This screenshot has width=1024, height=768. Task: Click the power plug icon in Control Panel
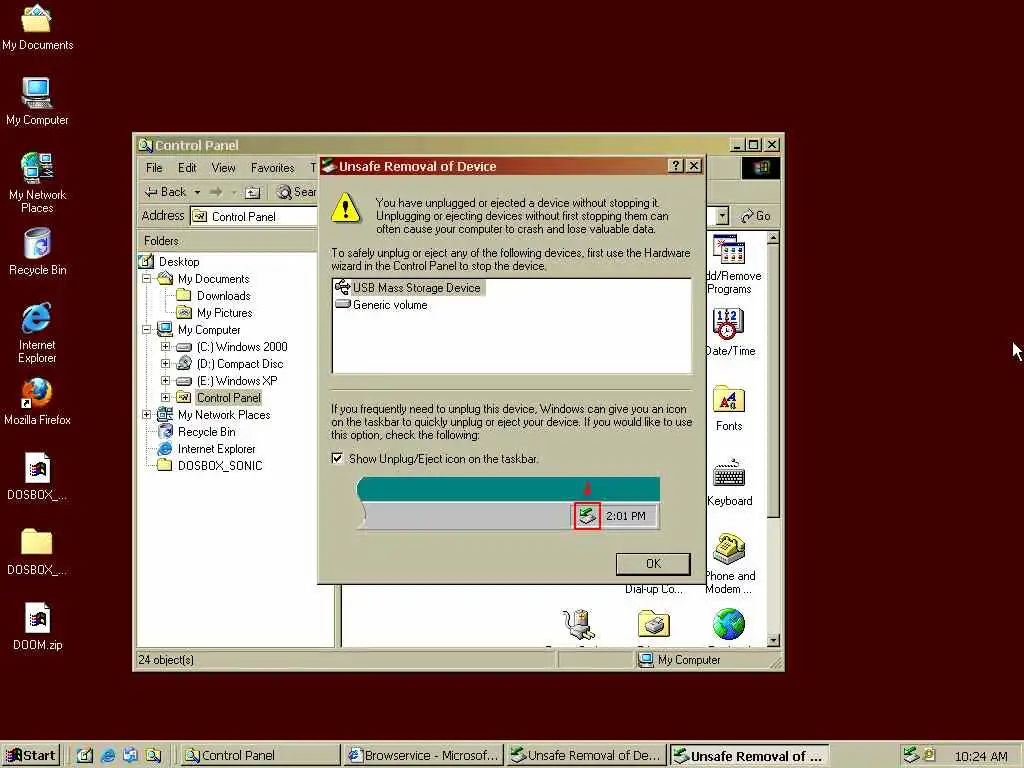click(579, 624)
